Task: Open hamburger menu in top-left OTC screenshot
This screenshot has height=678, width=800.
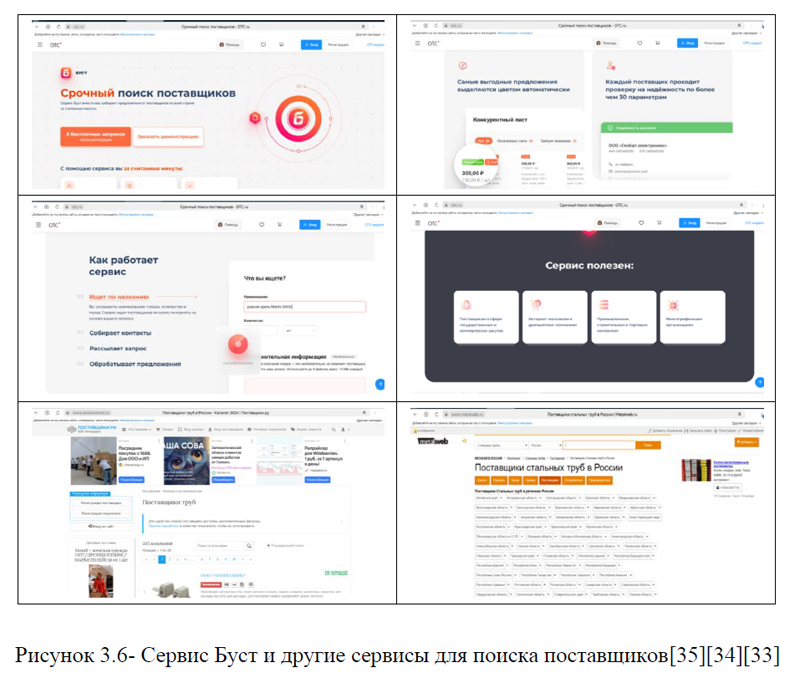Action: [x=40, y=45]
